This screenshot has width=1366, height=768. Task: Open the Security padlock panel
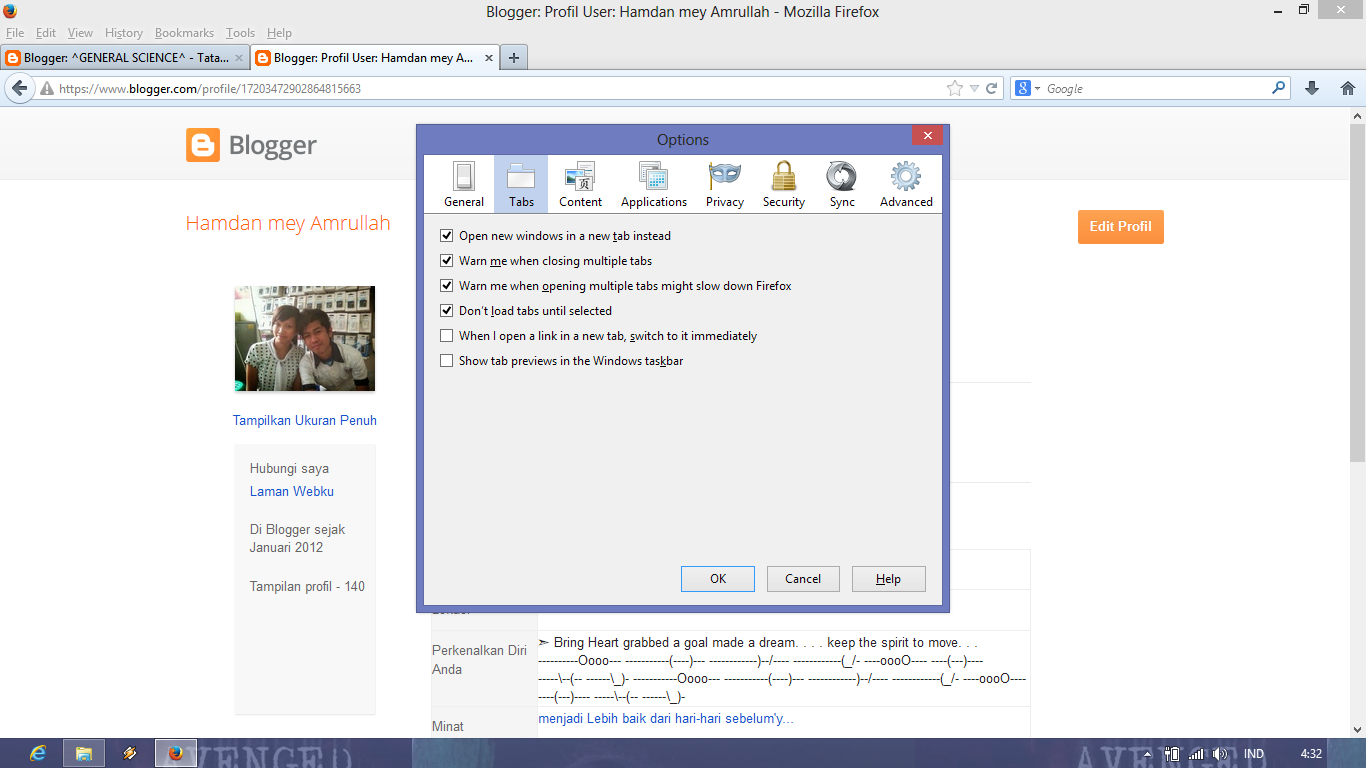click(x=784, y=184)
